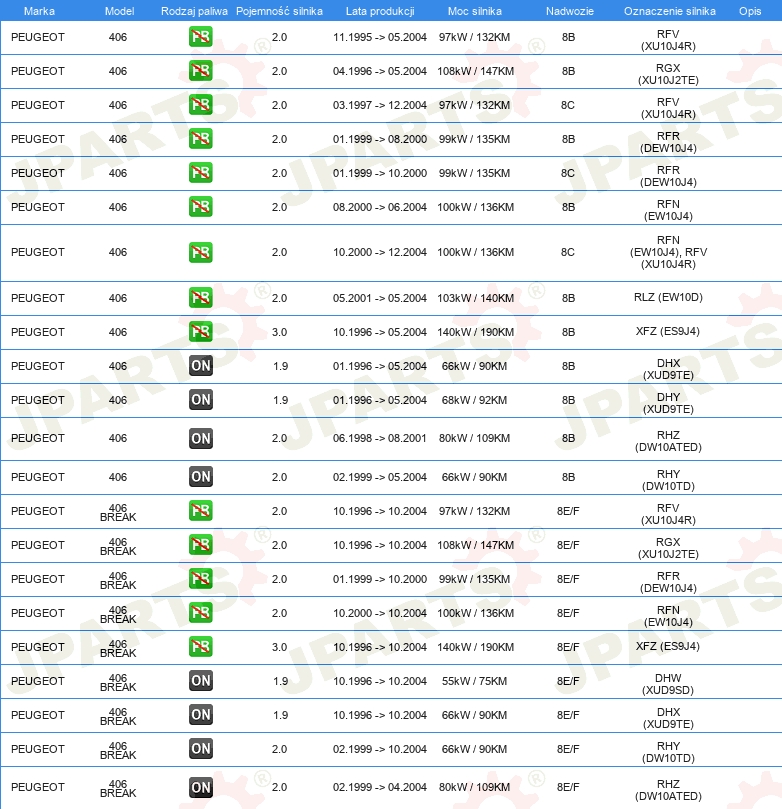Click the date cell 10.2000 -> 10.2004
This screenshot has width=782, height=809.
coord(380,613)
